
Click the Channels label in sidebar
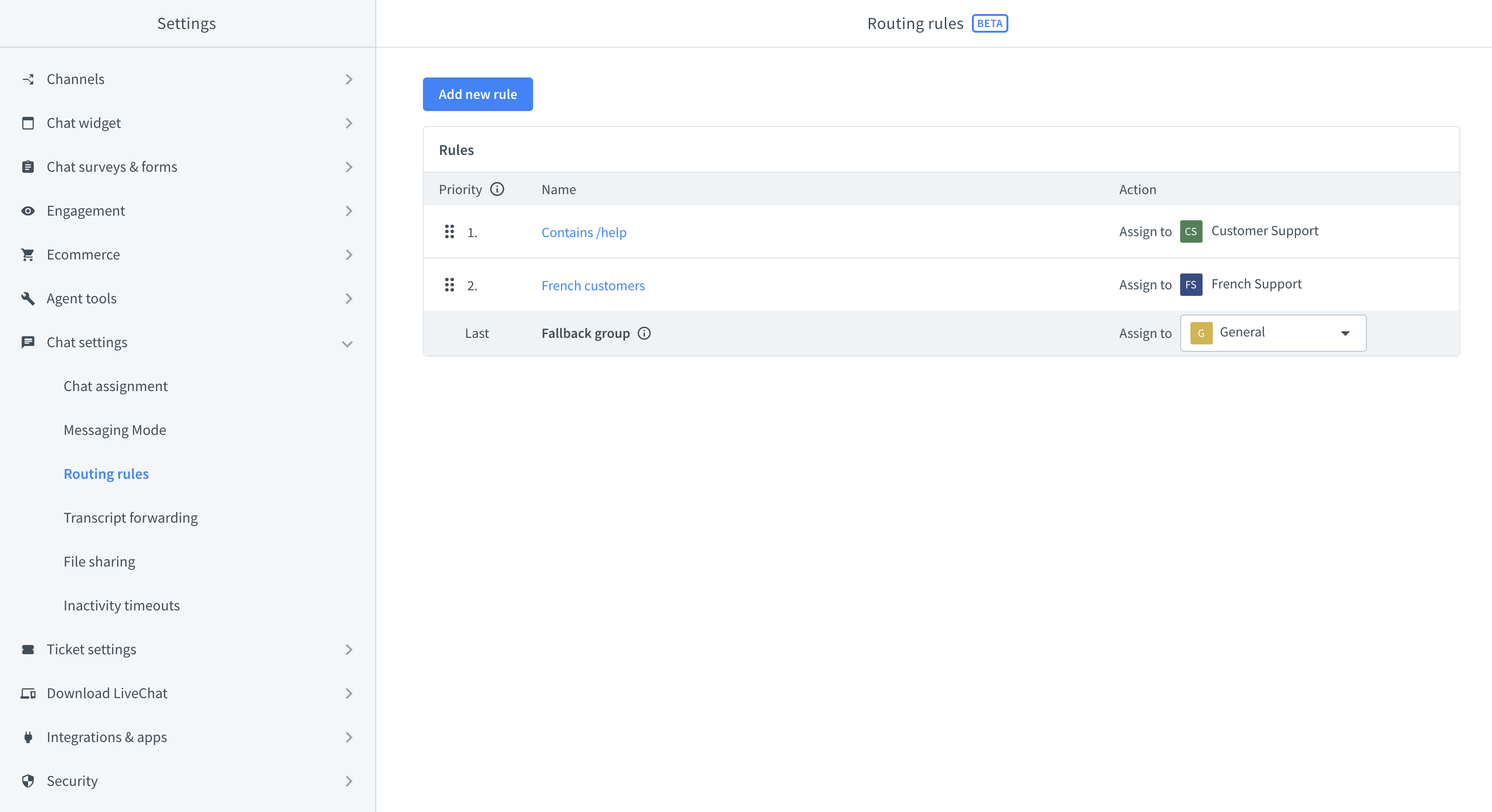(75, 79)
